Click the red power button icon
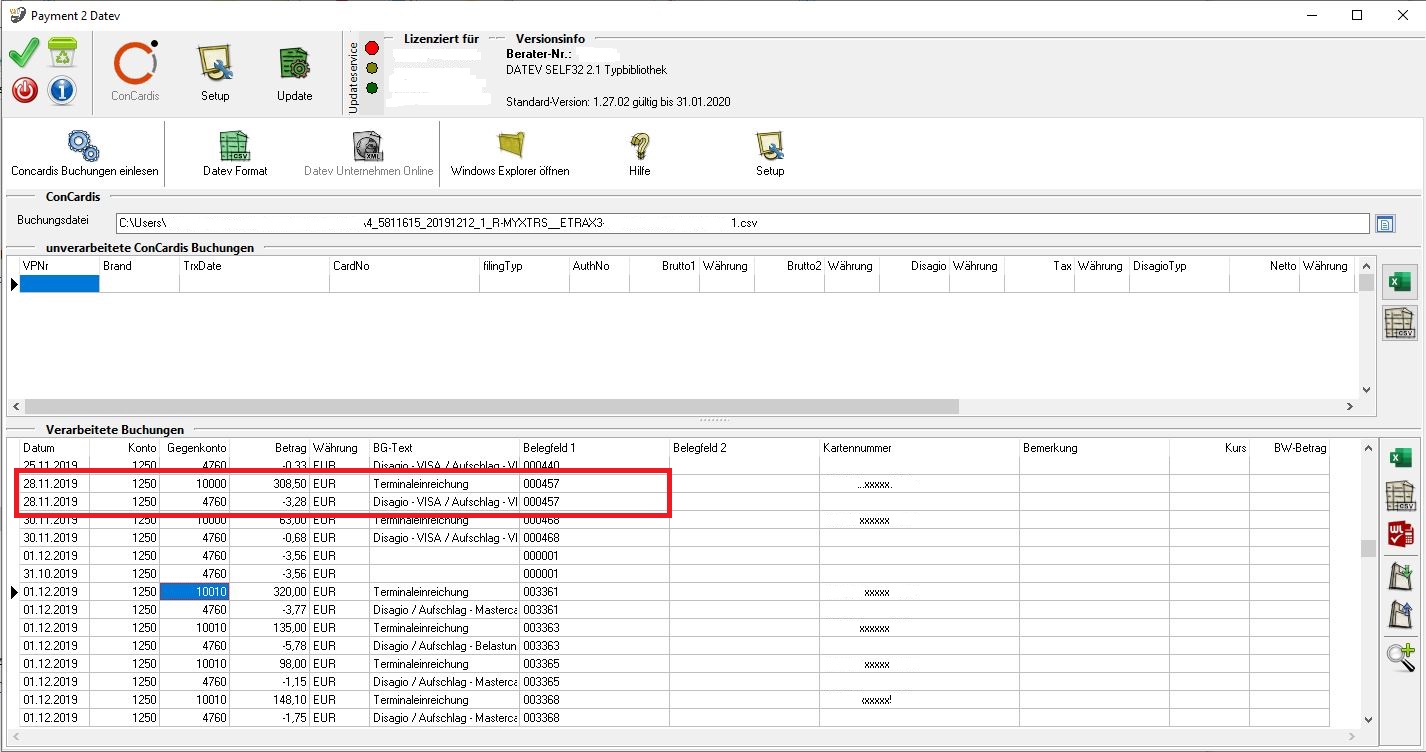Viewport: 1426px width, 752px height. click(25, 90)
